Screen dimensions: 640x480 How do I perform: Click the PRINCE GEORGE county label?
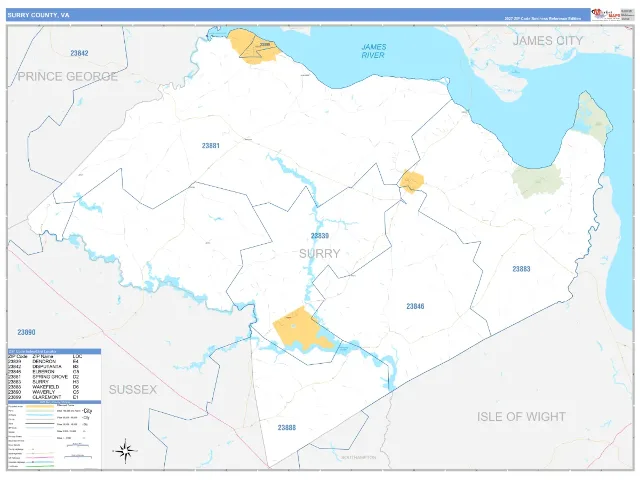point(68,76)
